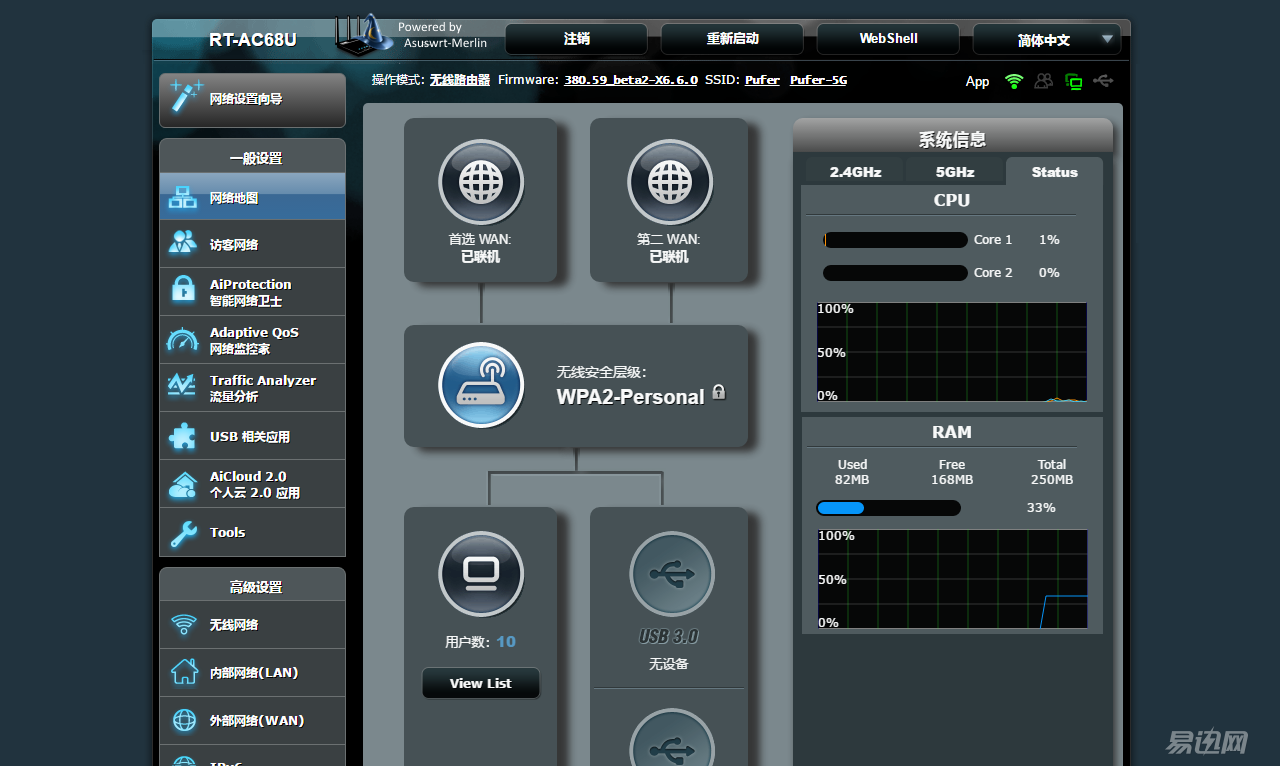The height and width of the screenshot is (766, 1280).
Task: Open the 访客网络 menu item
Action: coord(252,244)
